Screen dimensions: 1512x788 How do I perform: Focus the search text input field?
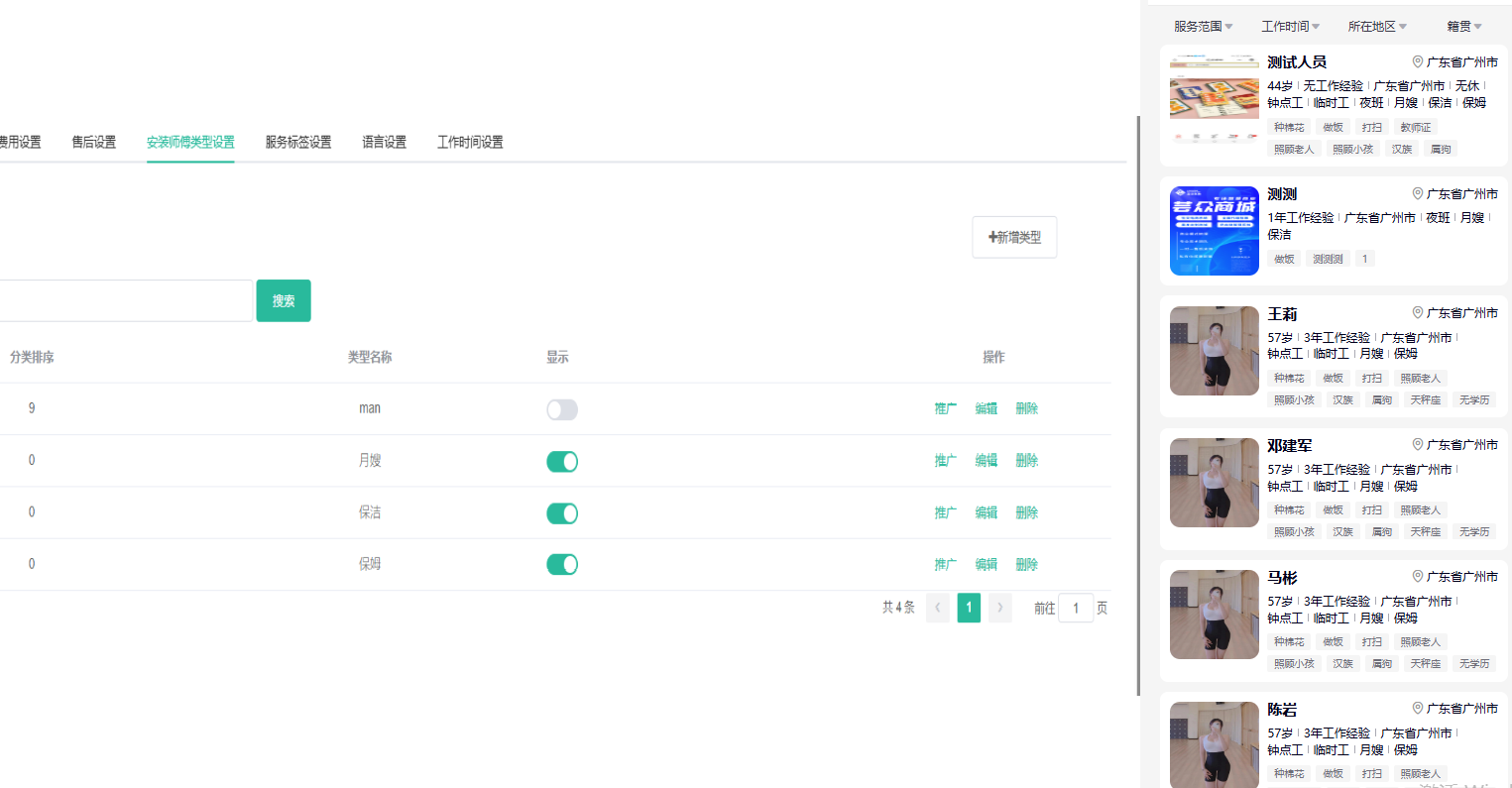(126, 300)
